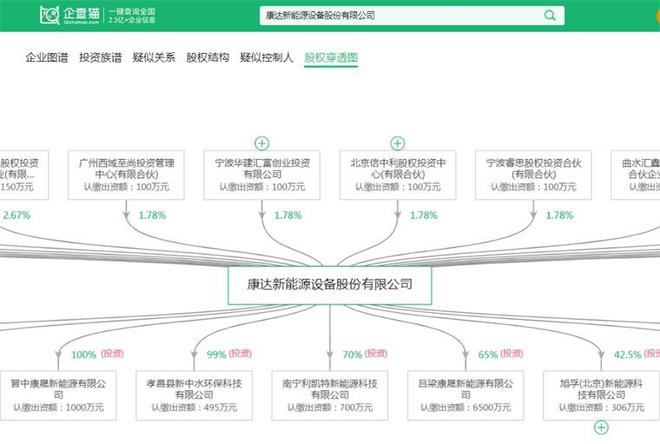Open the 企业图谱 tab
This screenshot has height=444, width=660.
click(46, 57)
